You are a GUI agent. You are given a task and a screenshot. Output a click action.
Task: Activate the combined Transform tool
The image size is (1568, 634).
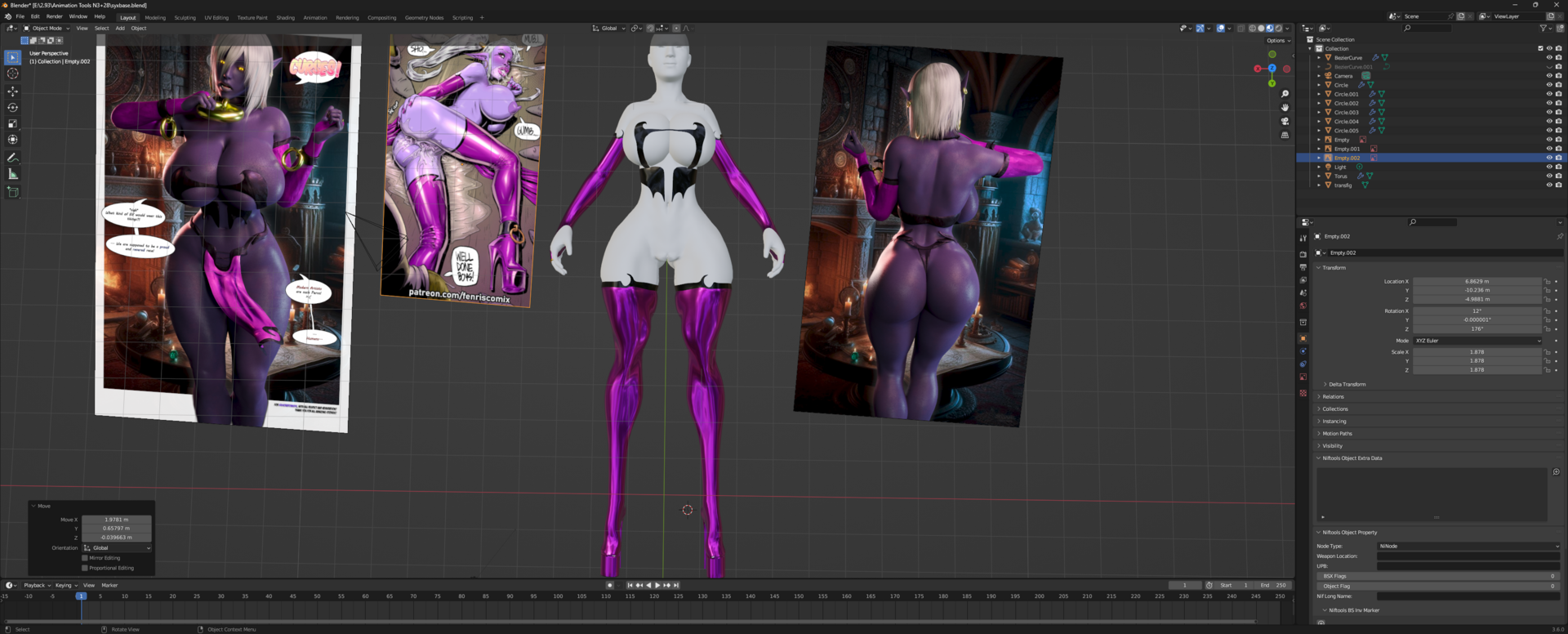[x=13, y=140]
